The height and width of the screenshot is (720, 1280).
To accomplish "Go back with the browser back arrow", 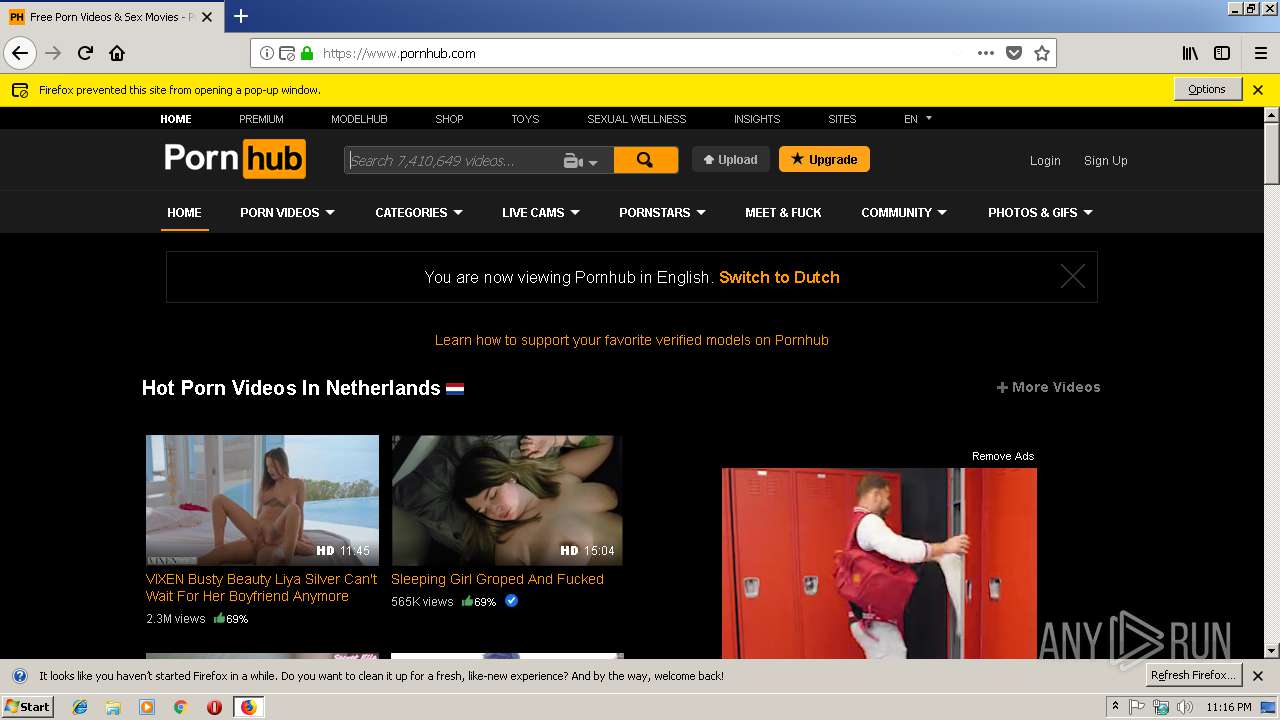I will click(x=20, y=53).
